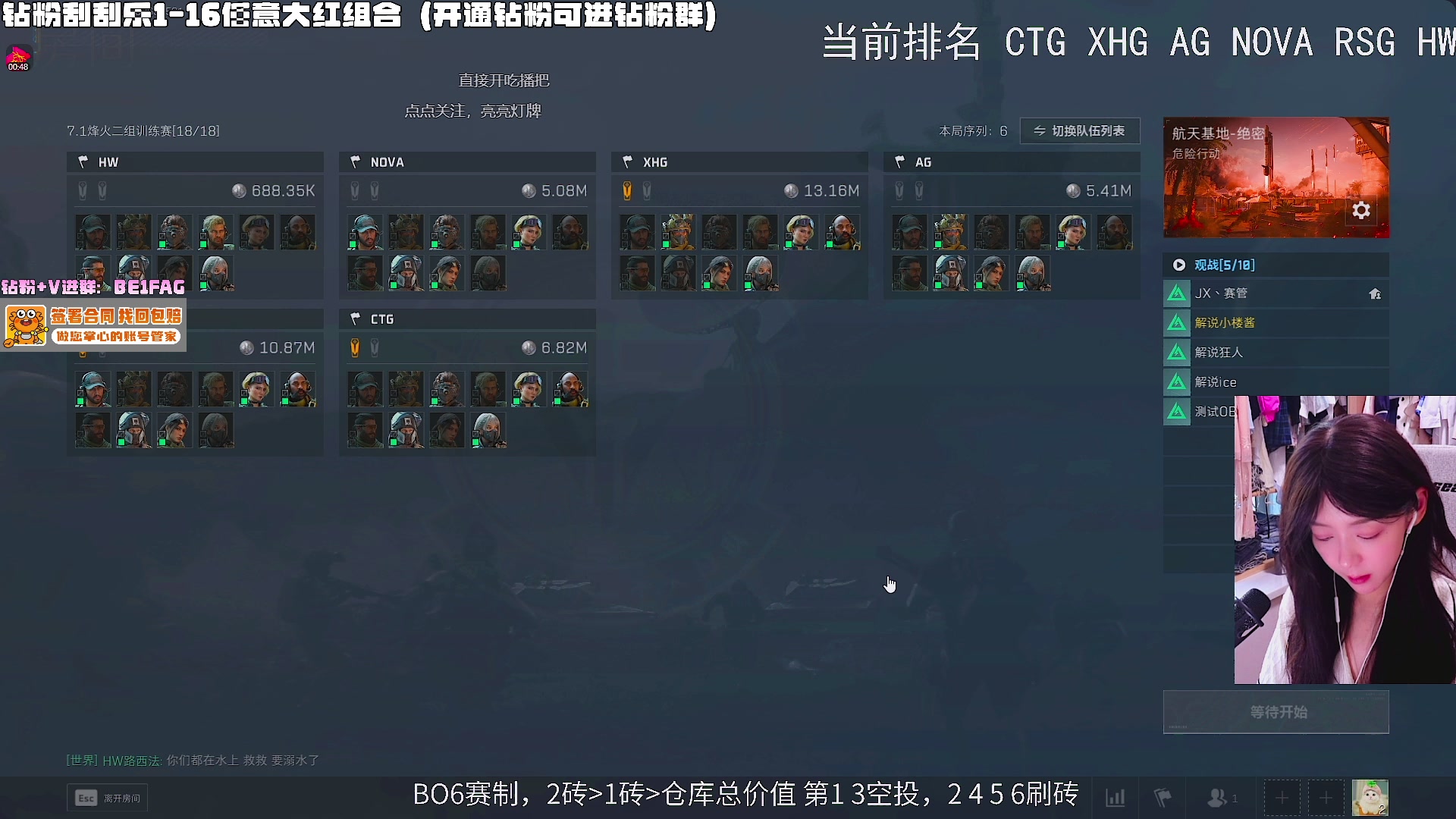Toggle the first key slot on NOVA team

354,190
